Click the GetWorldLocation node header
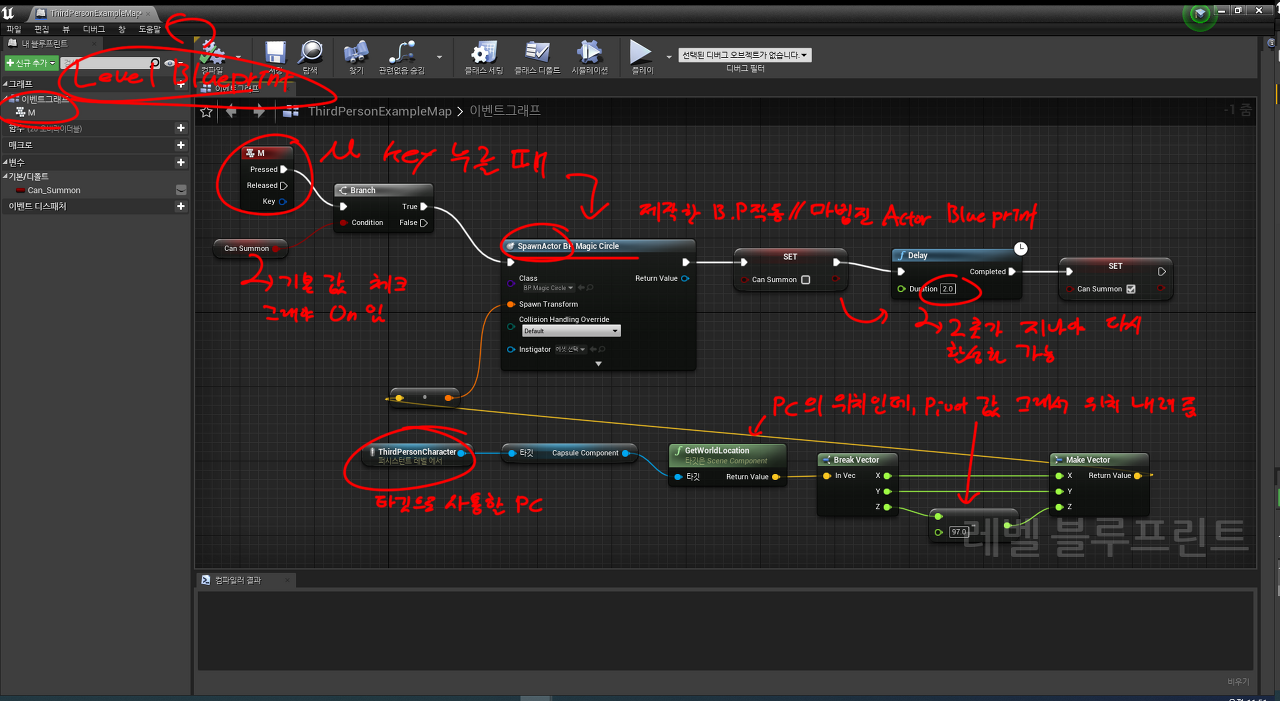 click(727, 455)
